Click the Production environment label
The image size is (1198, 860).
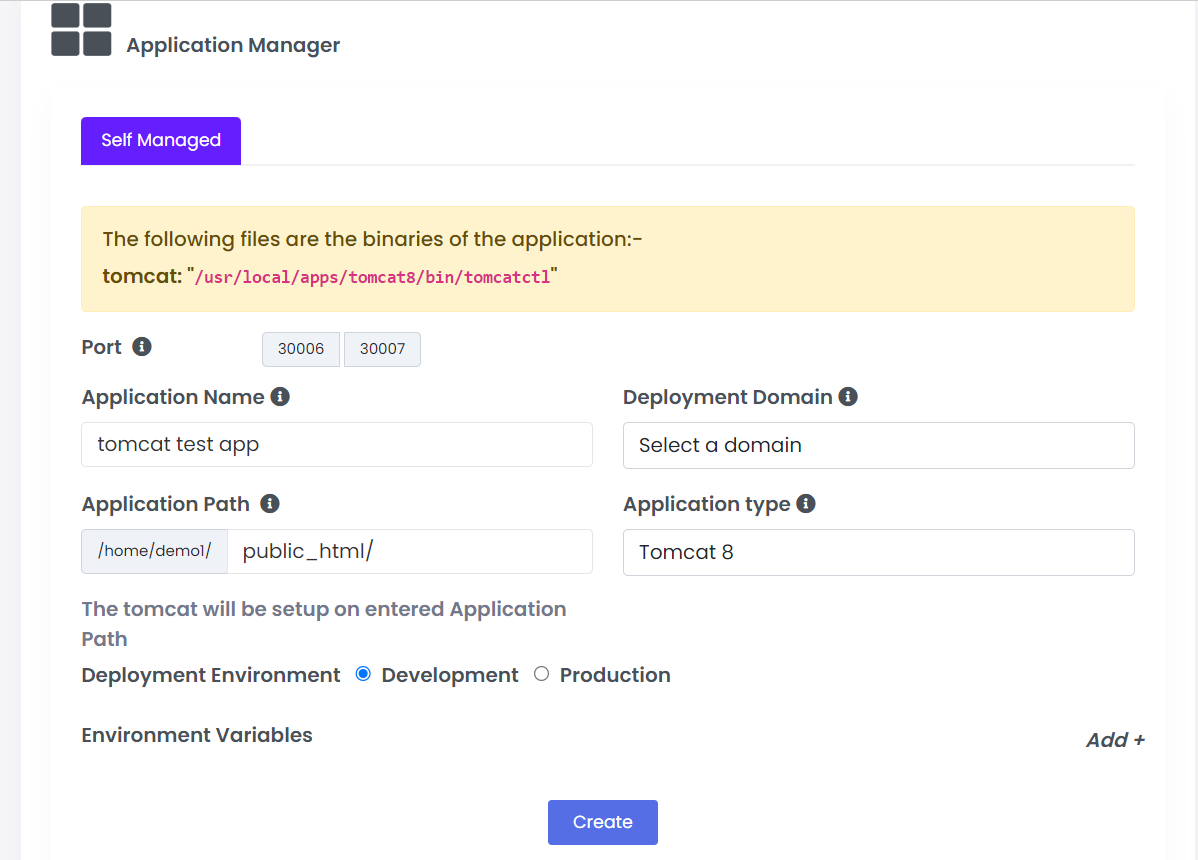614,675
